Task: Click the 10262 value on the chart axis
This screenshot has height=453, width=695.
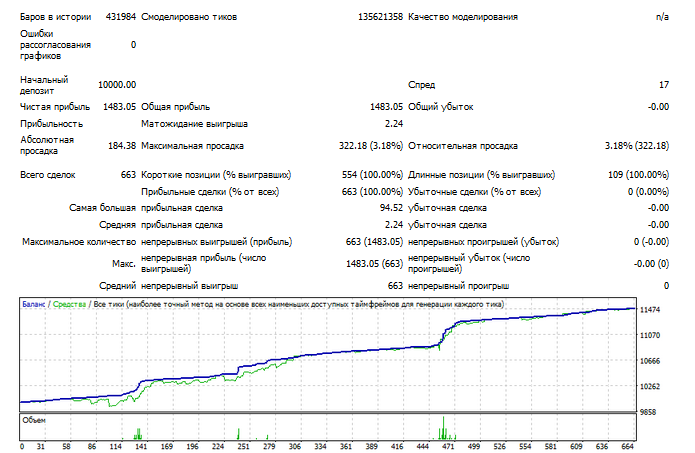Action: coord(650,387)
